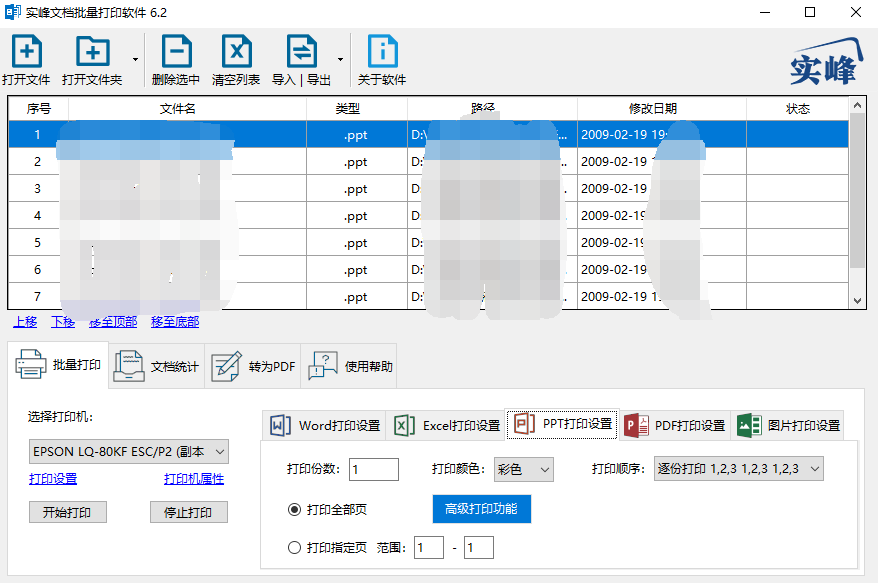Open the 关于软件 about info icon
The height and width of the screenshot is (583, 878).
pos(382,51)
